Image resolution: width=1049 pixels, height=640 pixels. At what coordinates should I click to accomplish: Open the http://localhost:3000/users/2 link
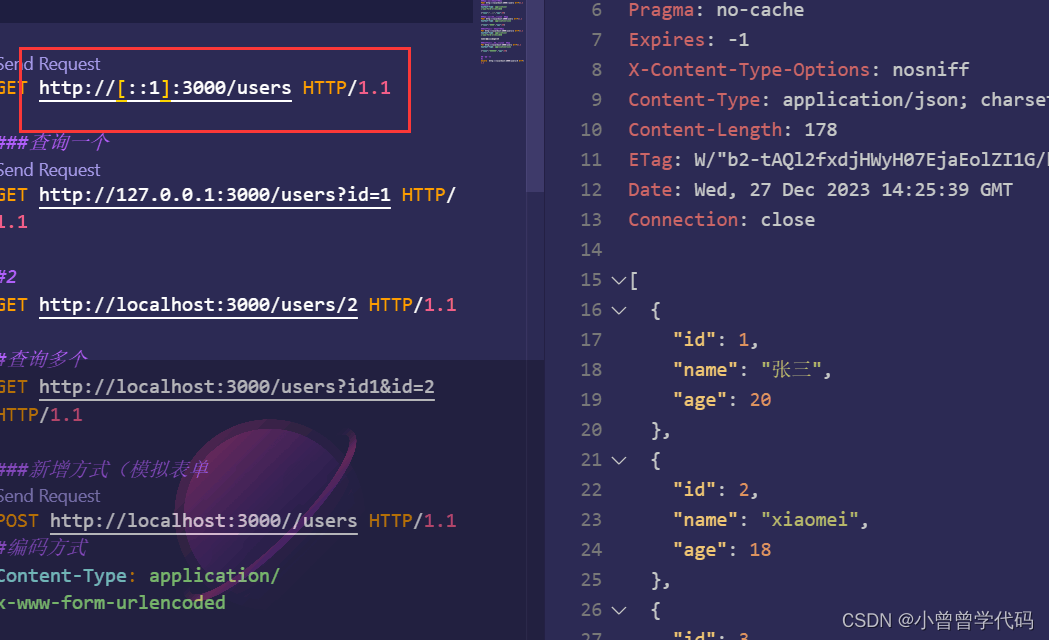coord(197,305)
